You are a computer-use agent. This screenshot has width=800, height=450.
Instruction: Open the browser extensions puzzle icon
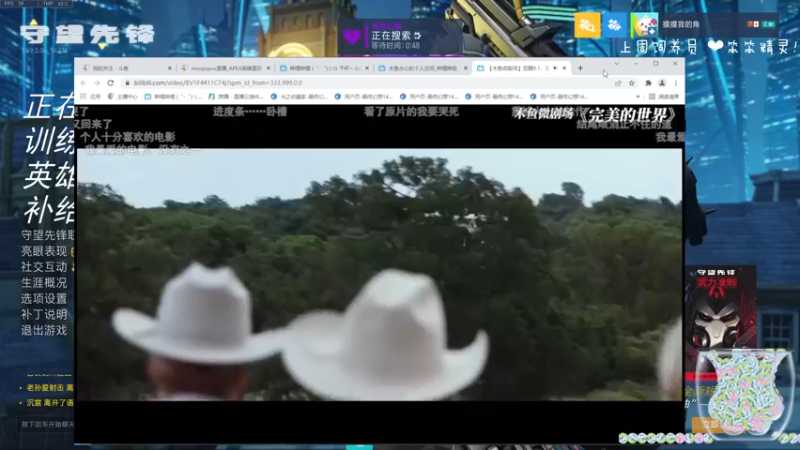point(648,83)
